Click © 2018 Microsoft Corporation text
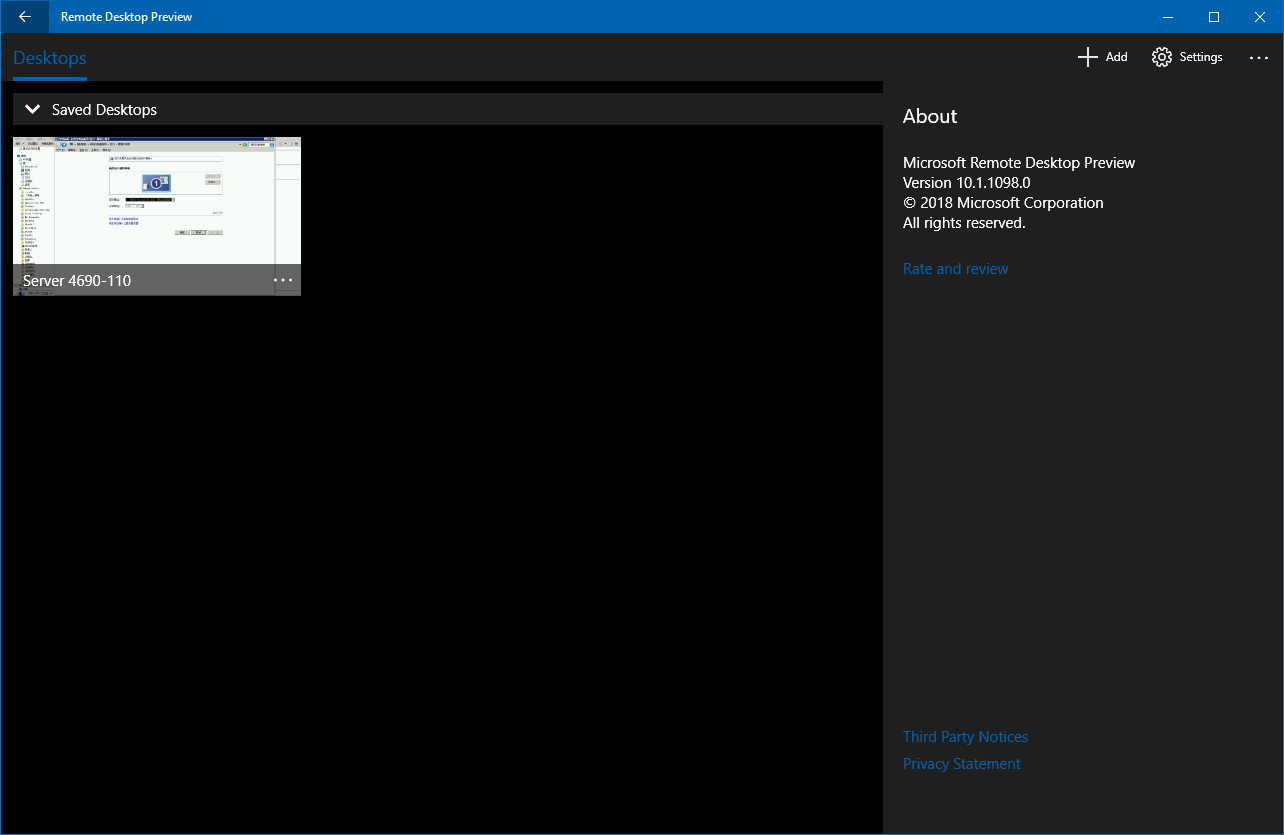This screenshot has width=1284, height=835. coord(1003,203)
